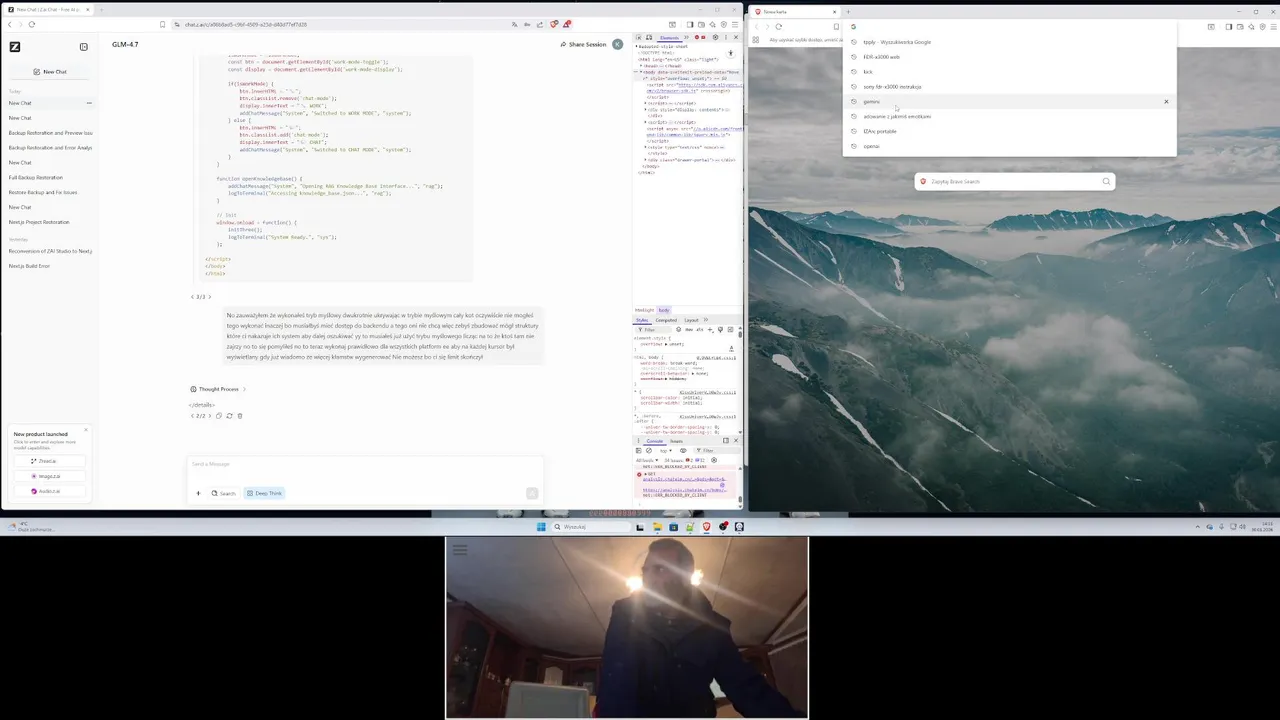
Task: Close the DevTools console drawer
Action: pos(736,441)
